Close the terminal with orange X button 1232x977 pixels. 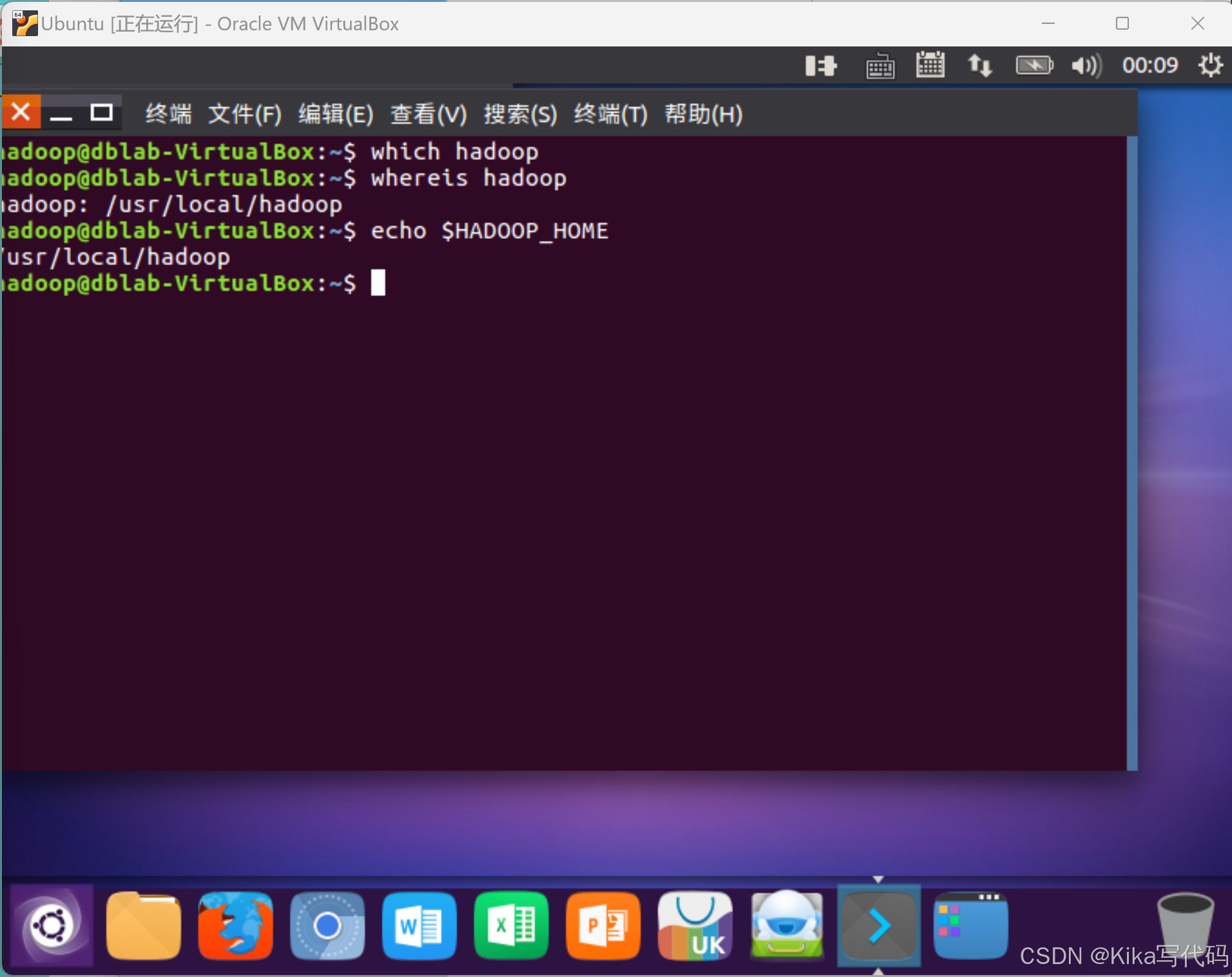[21, 112]
